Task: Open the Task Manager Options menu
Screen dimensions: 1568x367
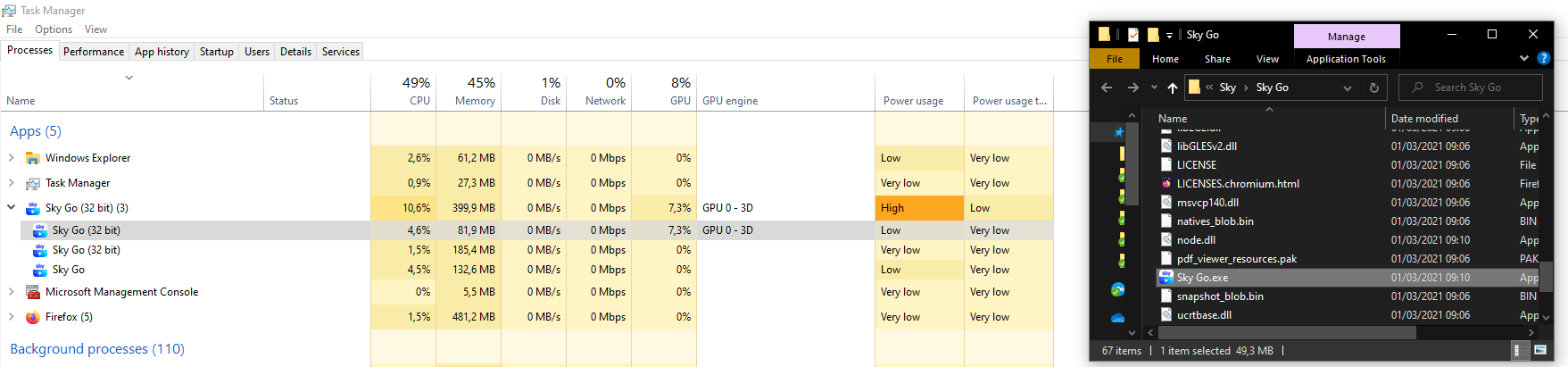Action: (x=54, y=29)
